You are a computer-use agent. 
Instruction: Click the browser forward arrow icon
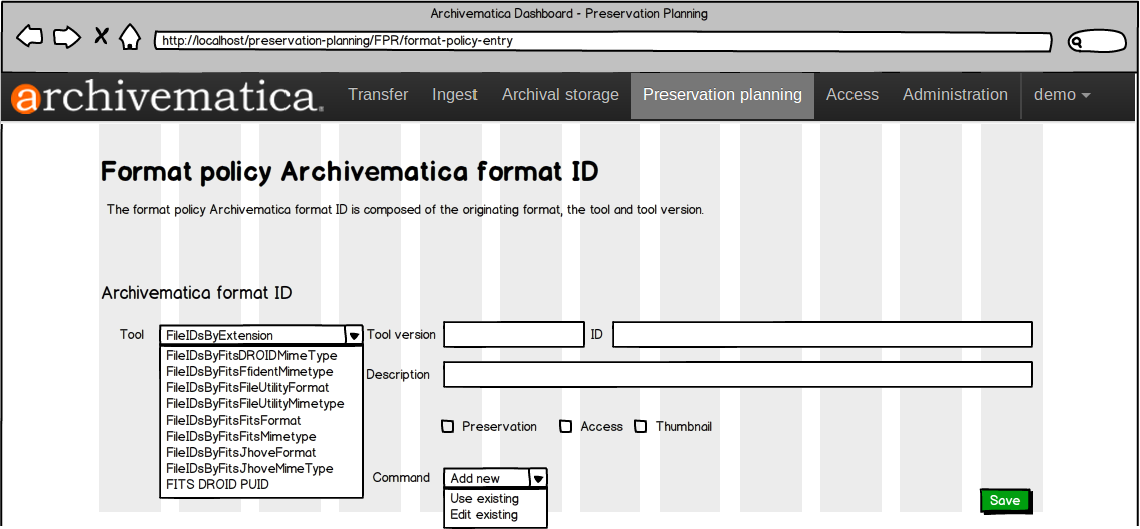coord(66,38)
